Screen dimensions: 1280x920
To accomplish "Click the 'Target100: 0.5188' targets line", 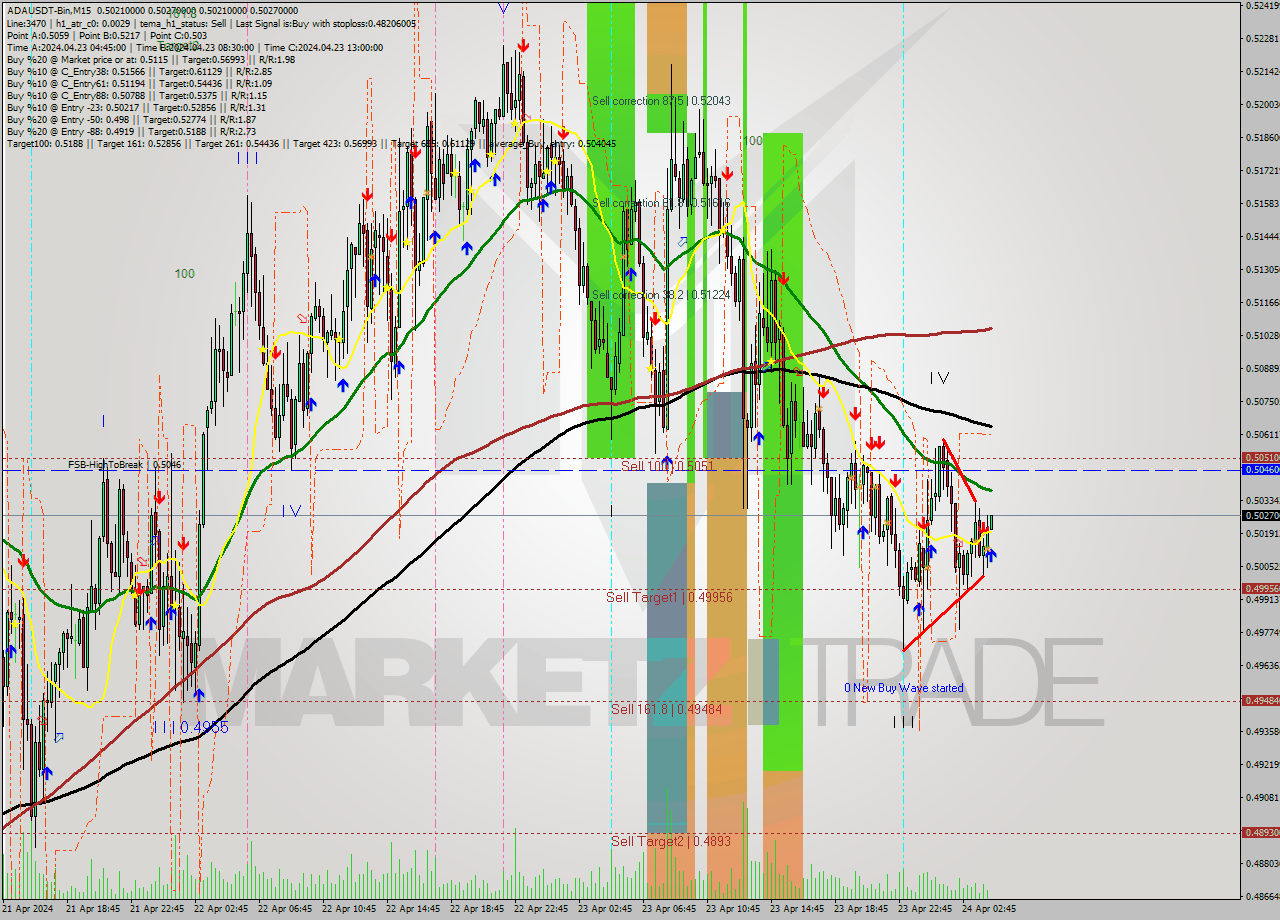I will [310, 144].
